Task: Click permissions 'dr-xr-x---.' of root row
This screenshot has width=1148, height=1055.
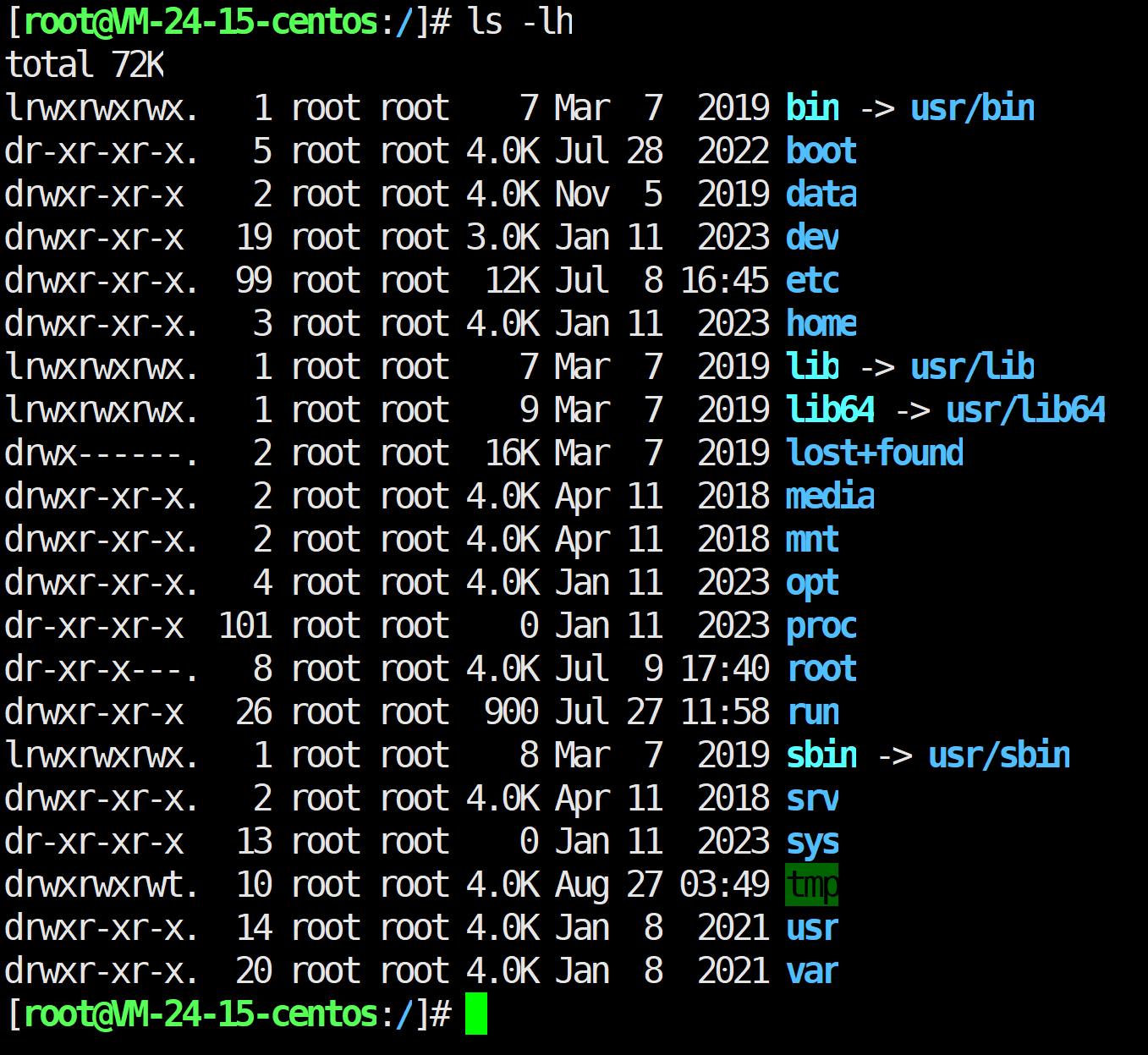Action: pos(102,668)
